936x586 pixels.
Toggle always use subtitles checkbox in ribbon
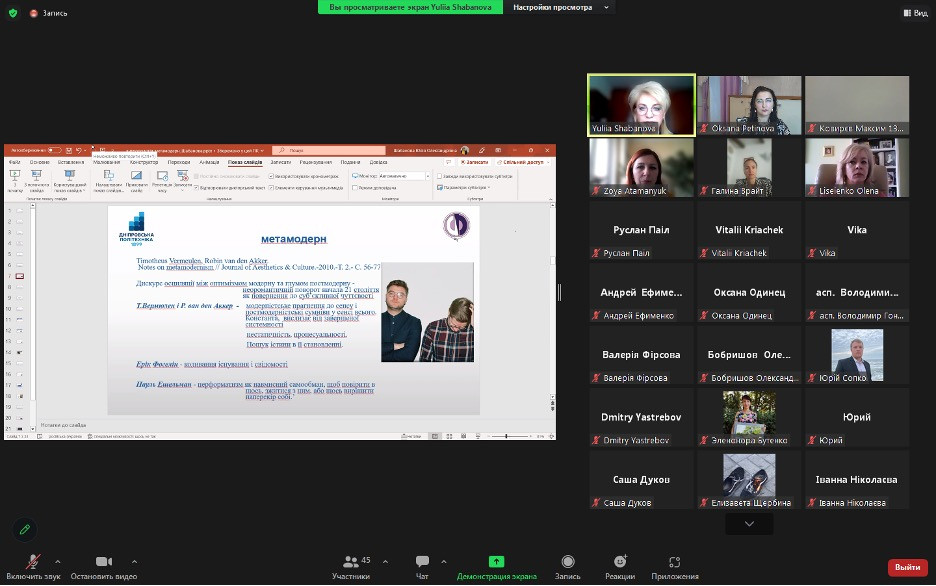439,175
